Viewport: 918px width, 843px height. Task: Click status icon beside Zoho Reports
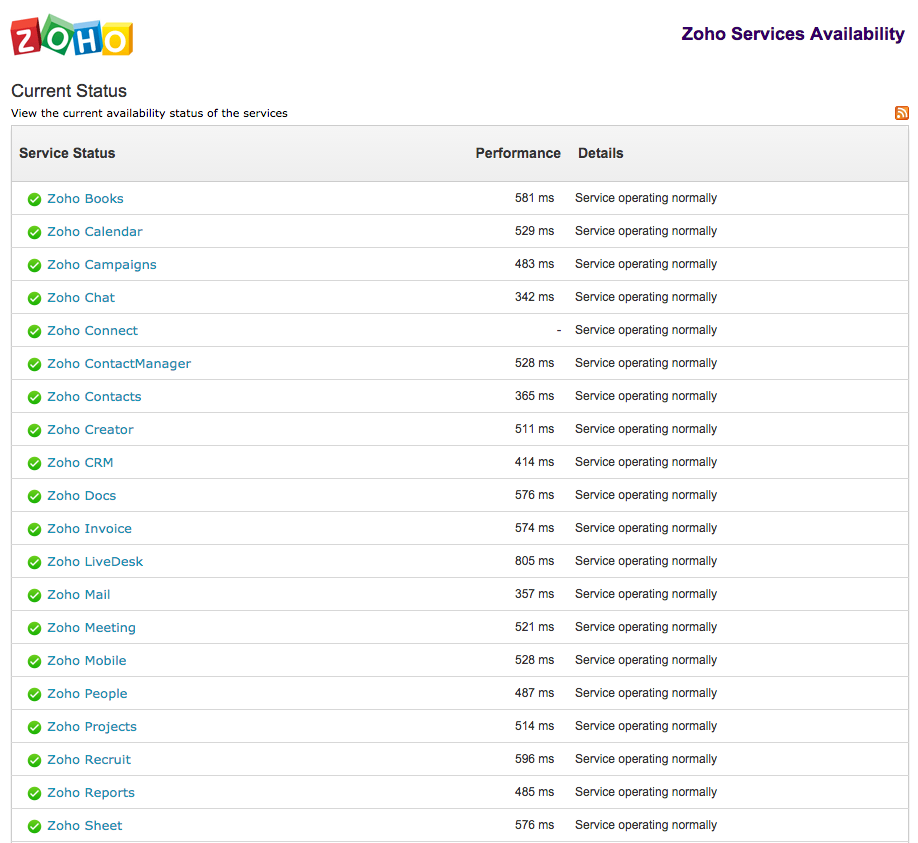35,793
